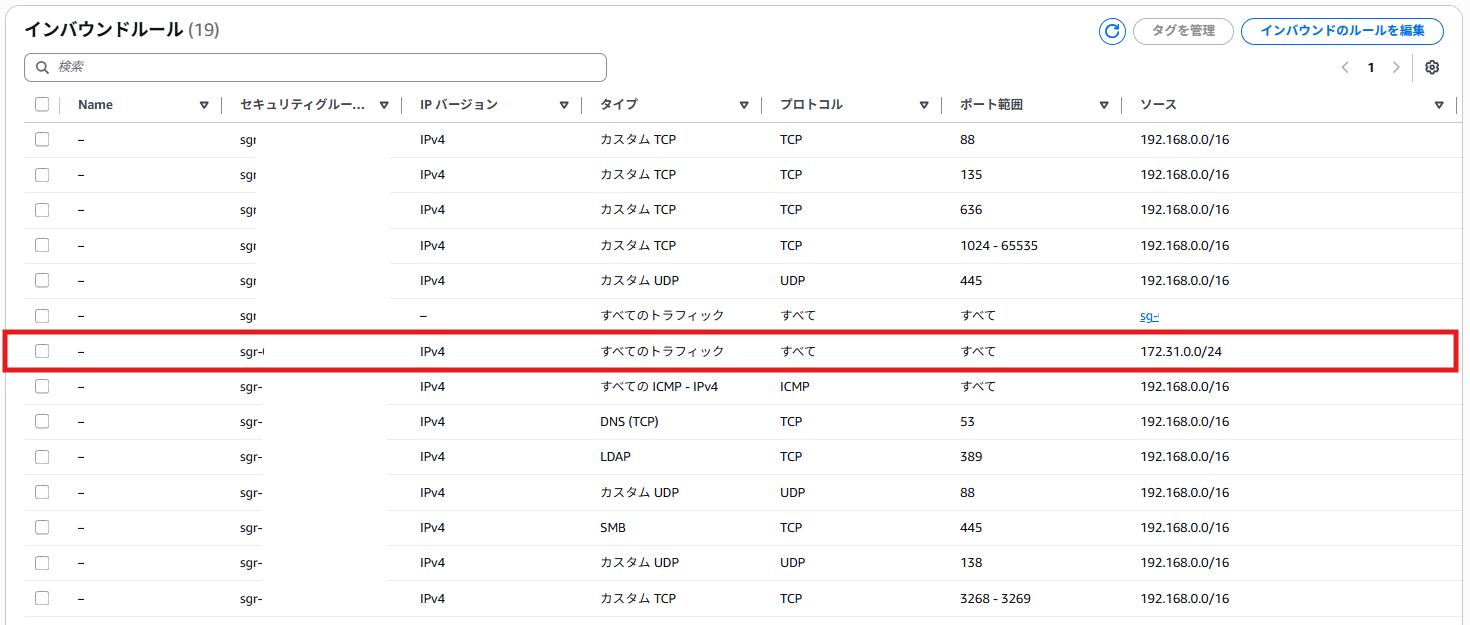Open table preferences gear icon

click(x=1432, y=68)
